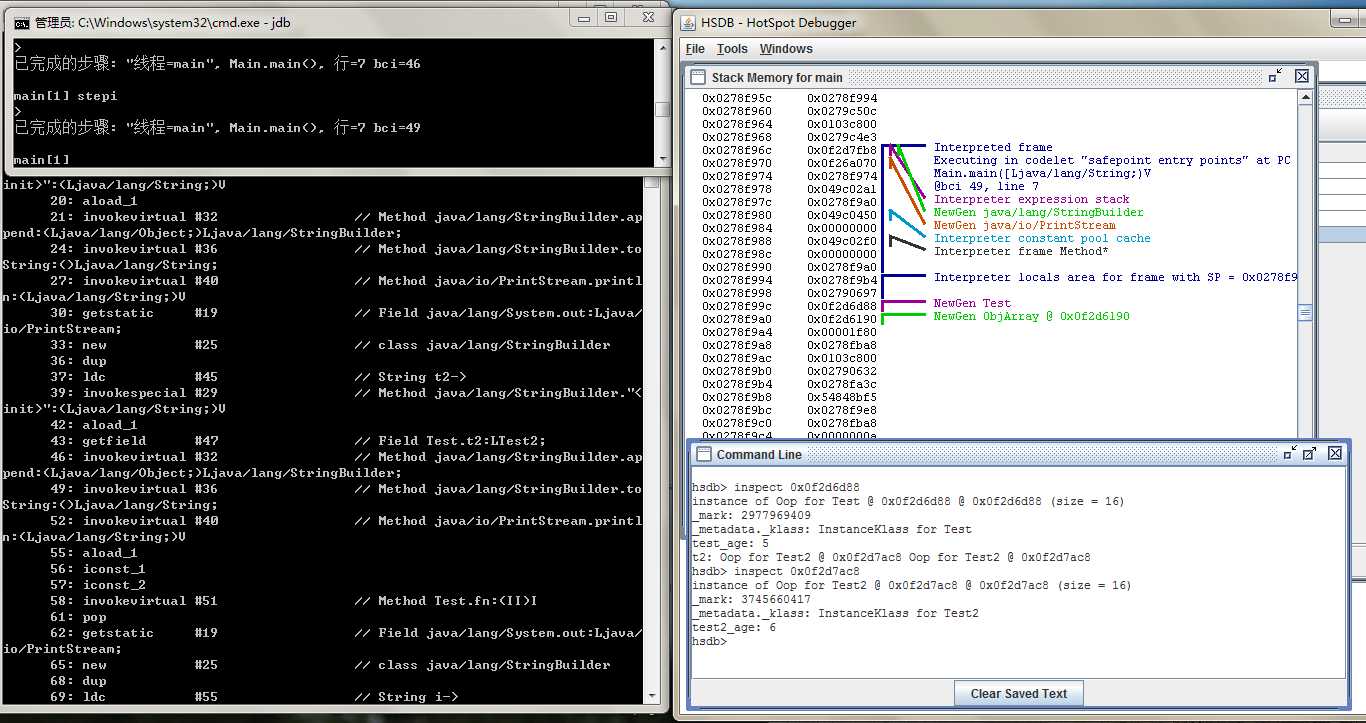Select 'NewGen ObjArray @ 0x0f2d6190' annotation
The height and width of the screenshot is (723, 1366).
1032,316
